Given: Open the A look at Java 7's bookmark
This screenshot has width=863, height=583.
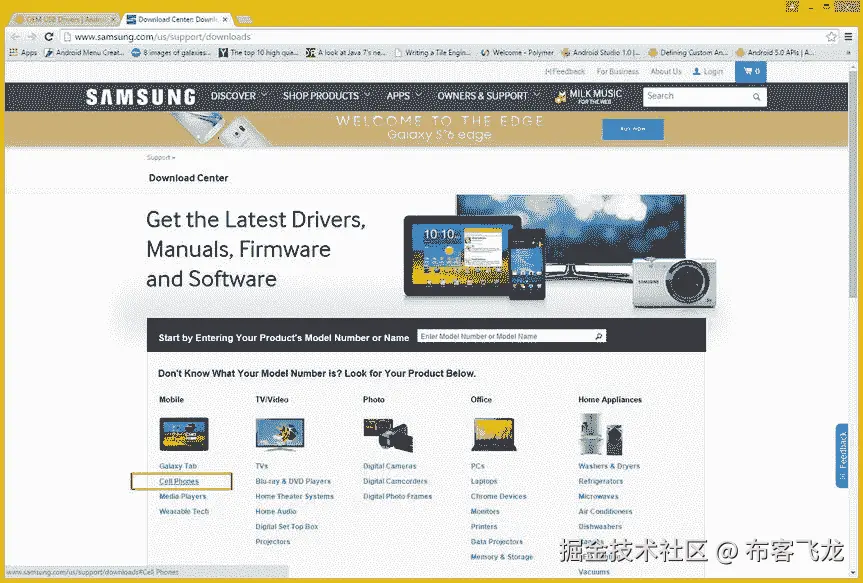Looking at the screenshot, I should 346,52.
